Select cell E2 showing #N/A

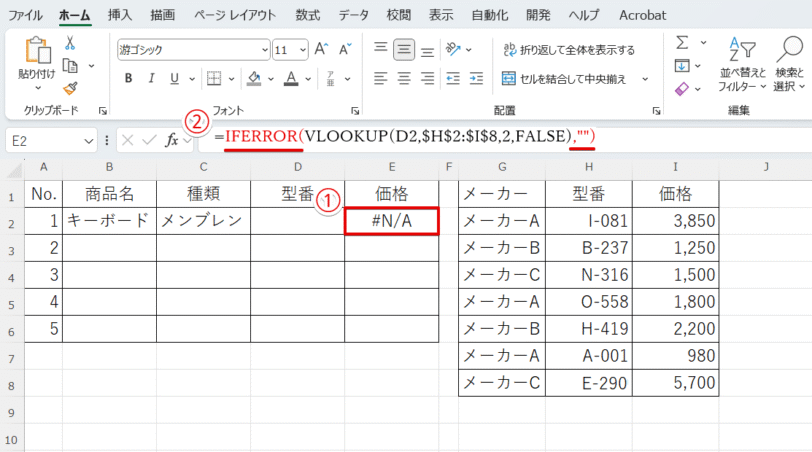392,221
